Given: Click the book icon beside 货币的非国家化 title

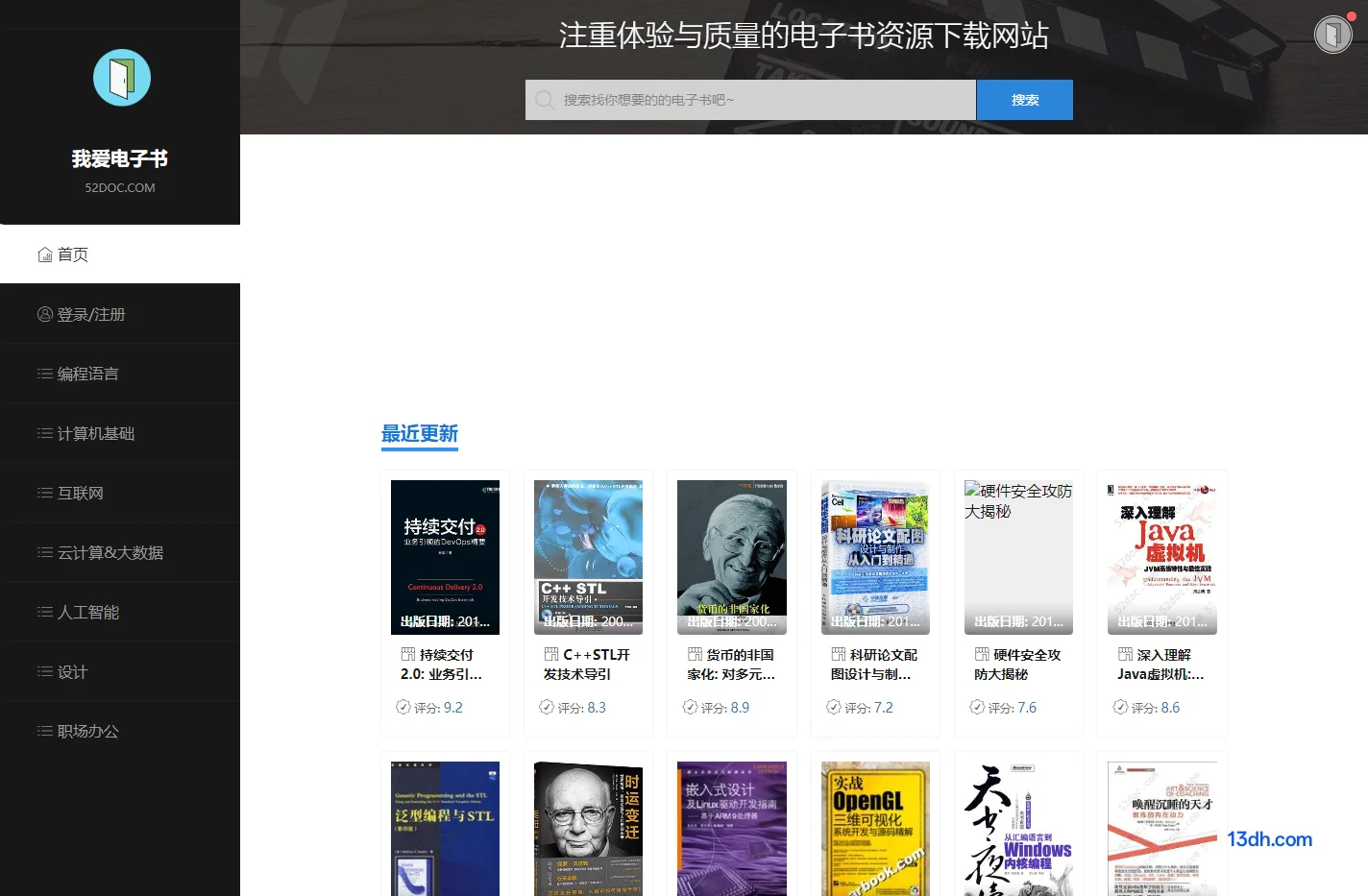Looking at the screenshot, I should 695,654.
